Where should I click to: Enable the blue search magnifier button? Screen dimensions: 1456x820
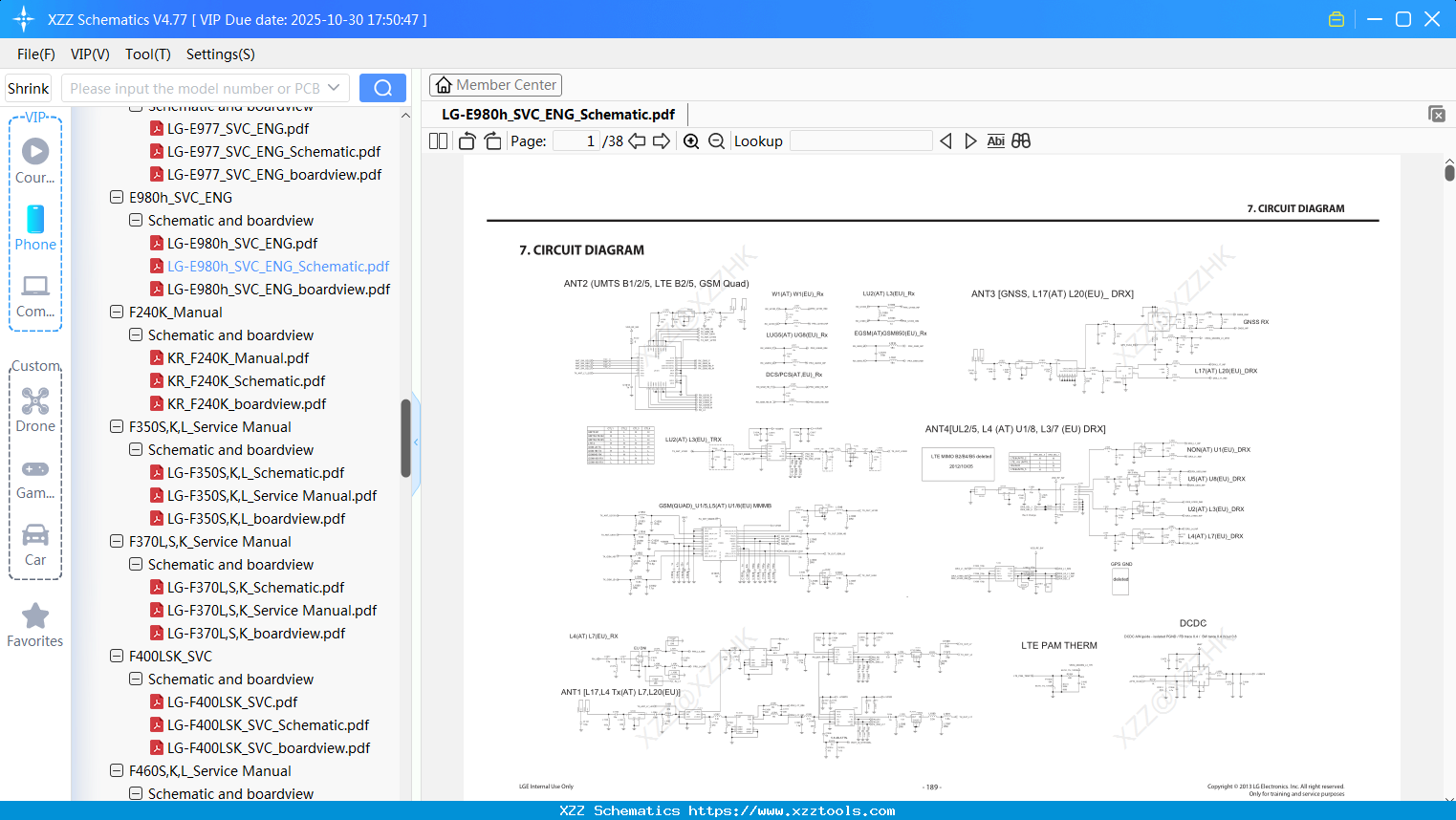[x=381, y=87]
